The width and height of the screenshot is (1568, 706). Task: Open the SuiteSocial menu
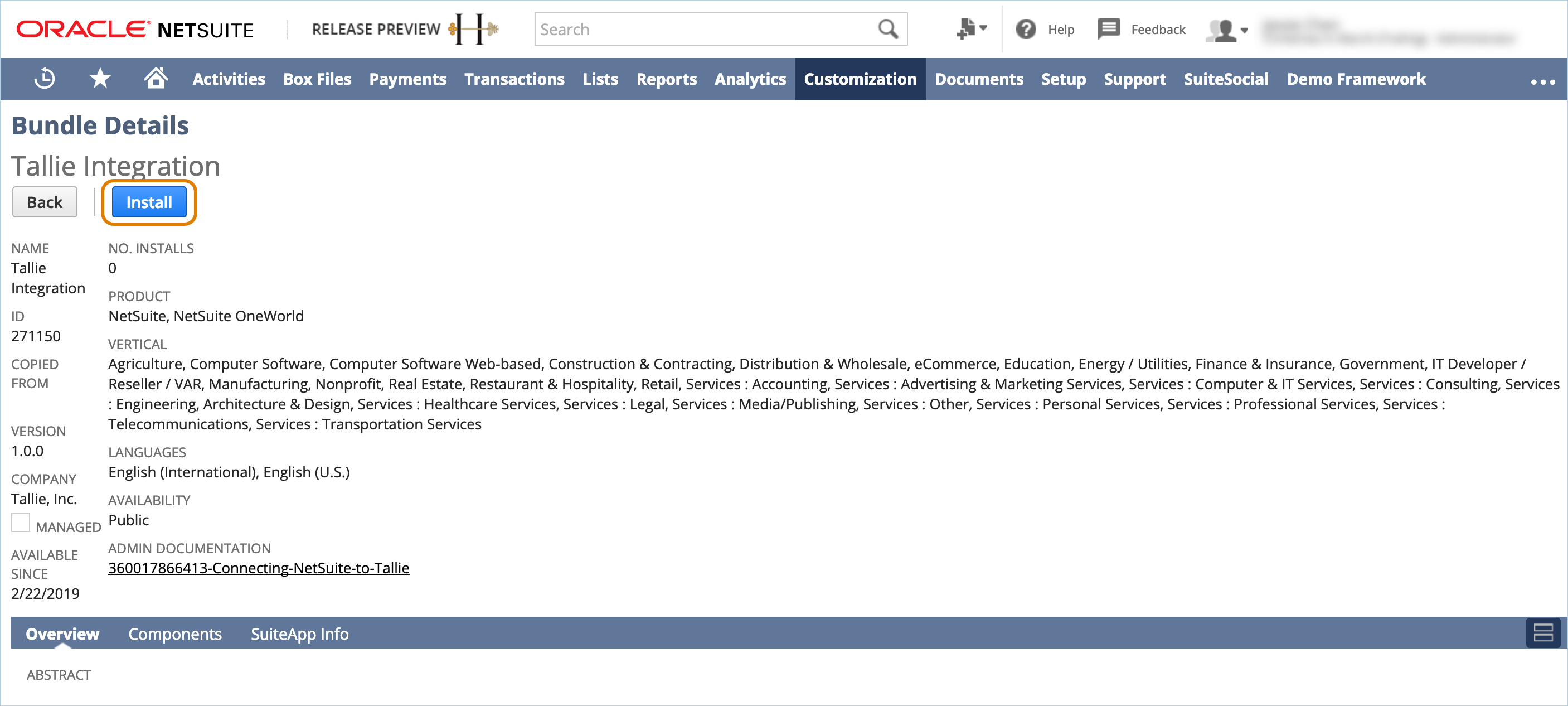click(x=1226, y=79)
